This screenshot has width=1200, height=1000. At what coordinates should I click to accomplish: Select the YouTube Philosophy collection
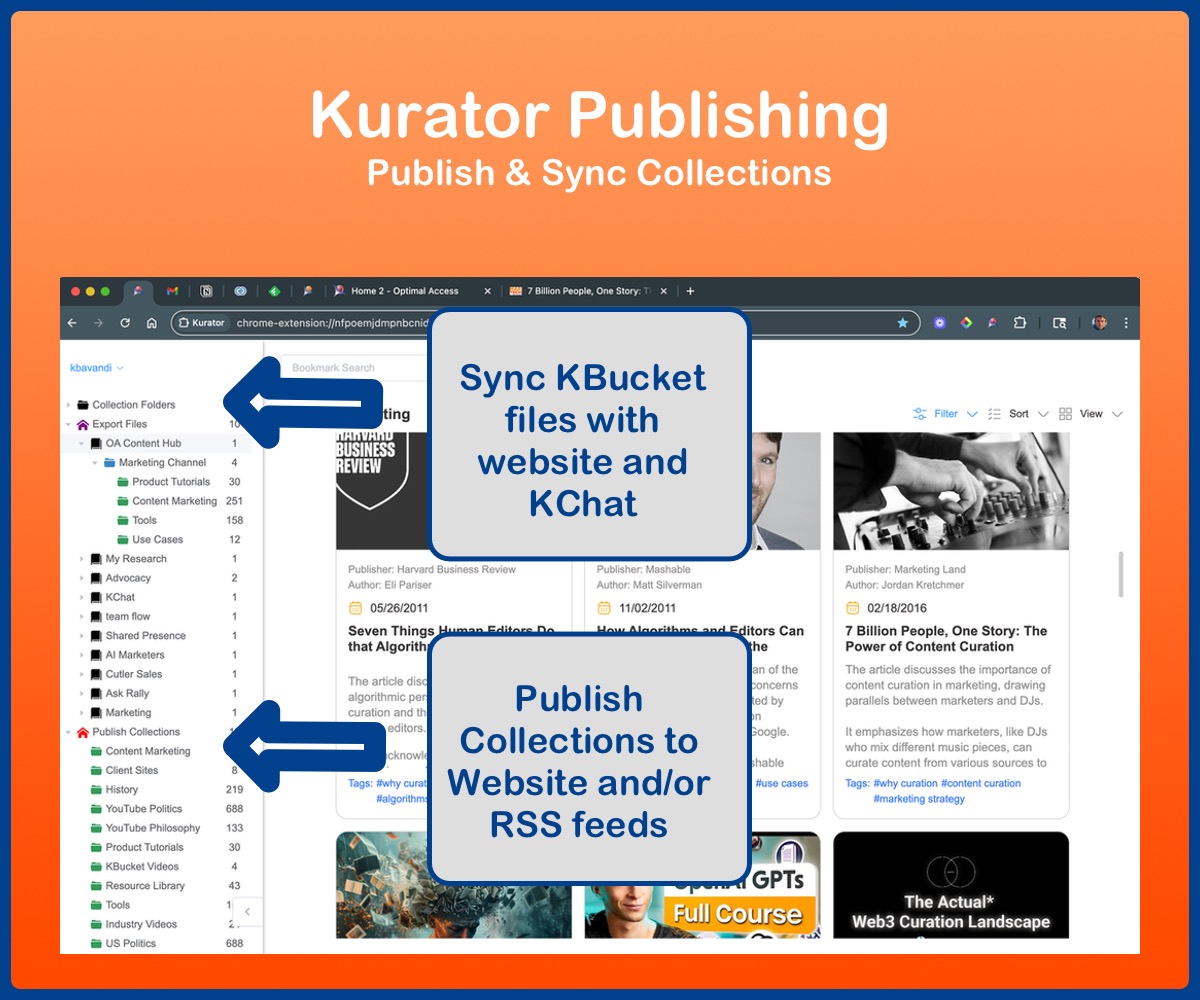[x=152, y=828]
